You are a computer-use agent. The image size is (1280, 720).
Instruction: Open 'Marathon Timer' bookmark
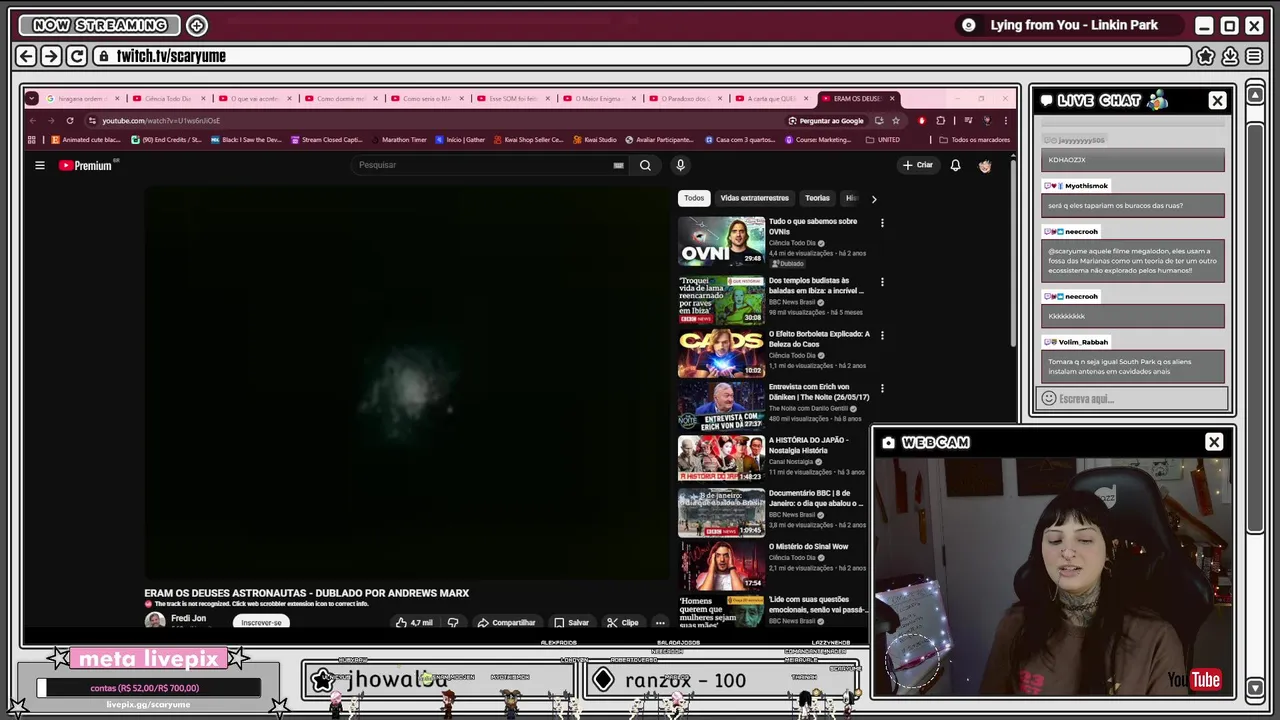[398, 140]
